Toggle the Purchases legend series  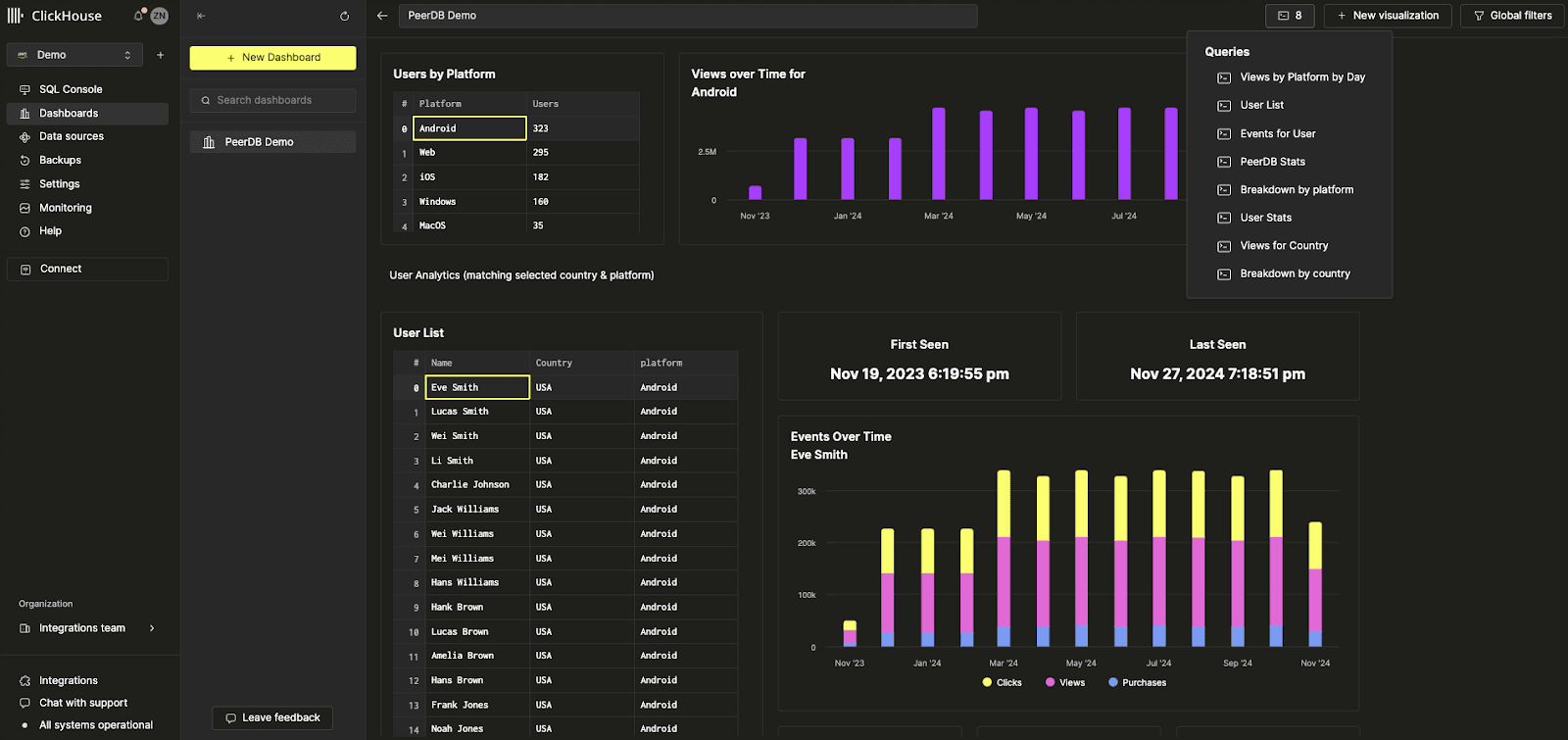1137,682
